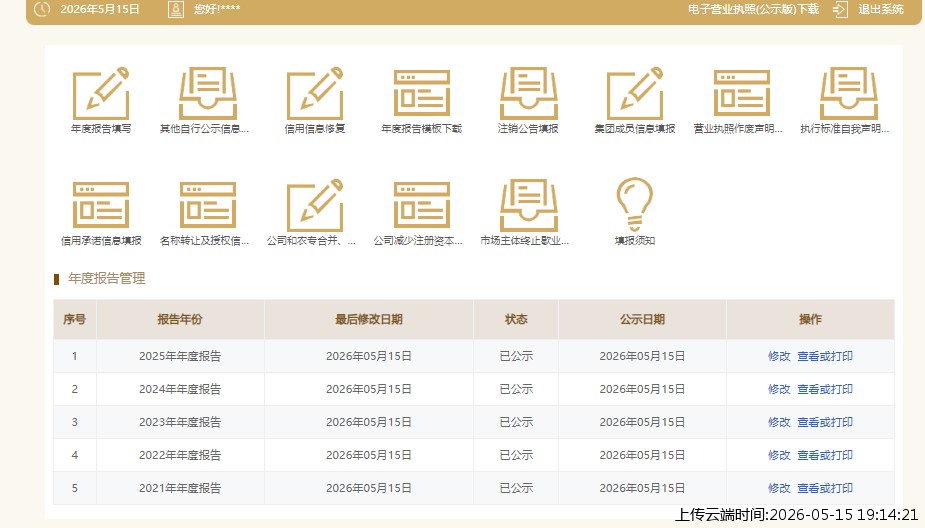Click 修改 for 2023年年度报告

[x=779, y=422]
